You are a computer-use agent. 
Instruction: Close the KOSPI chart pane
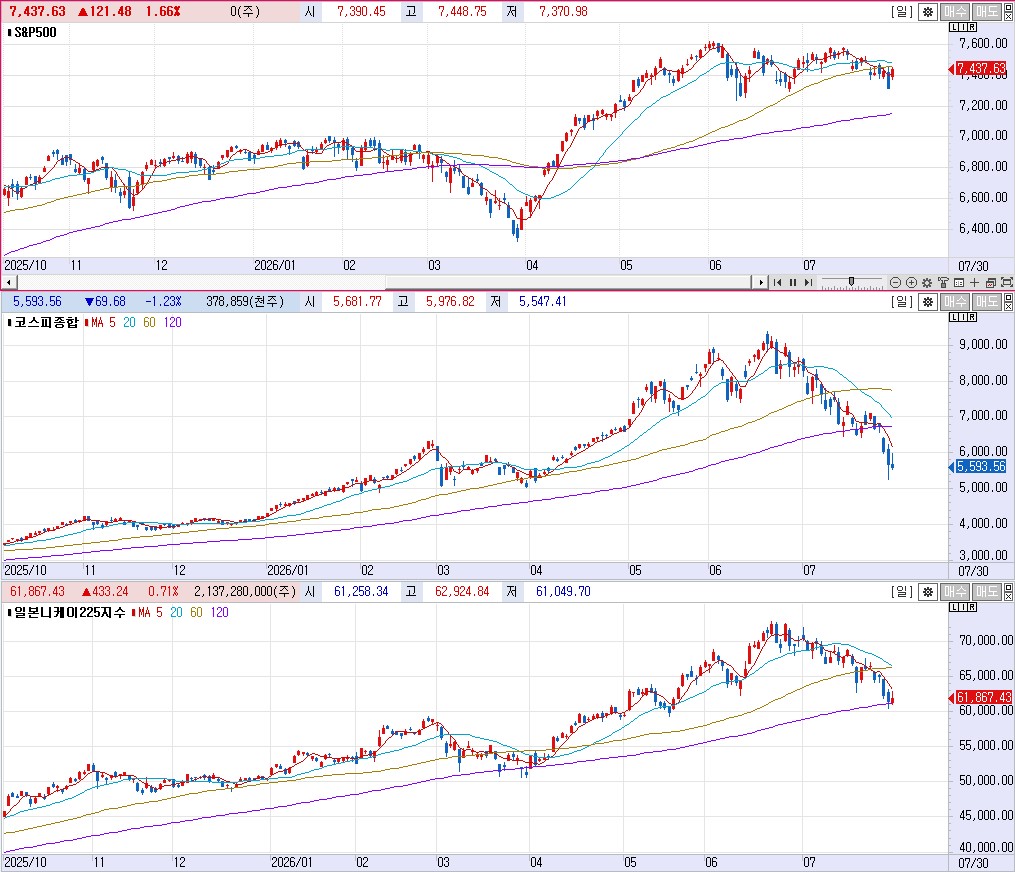tap(1009, 306)
